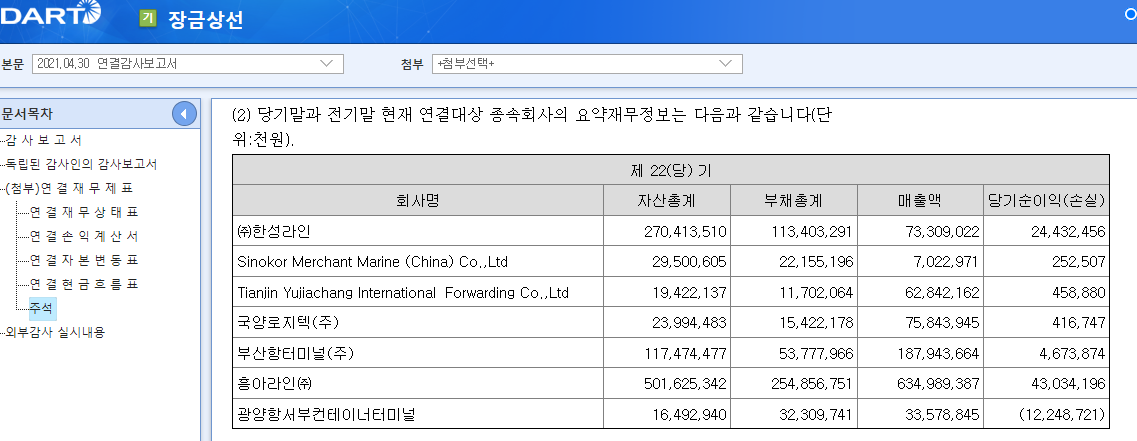This screenshot has height=441, width=1137.
Task: Click the value 24,432,456
Action: pos(1068,231)
